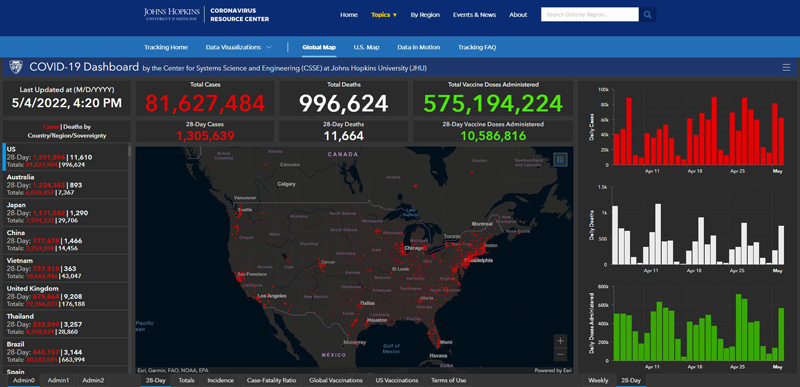This screenshot has height=387, width=800.
Task: Switch to the Case-Fatality Ratio tab
Action: (x=272, y=380)
